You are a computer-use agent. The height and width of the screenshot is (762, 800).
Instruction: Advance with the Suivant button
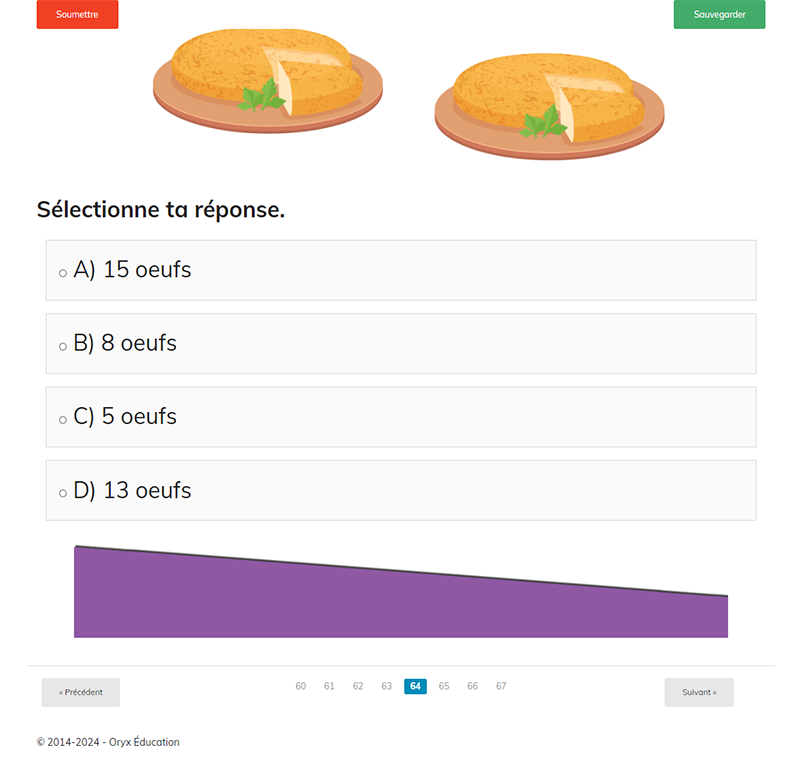tap(699, 692)
